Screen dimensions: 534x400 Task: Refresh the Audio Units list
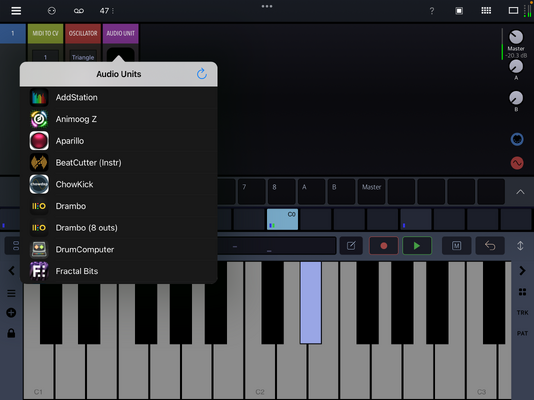coord(202,74)
